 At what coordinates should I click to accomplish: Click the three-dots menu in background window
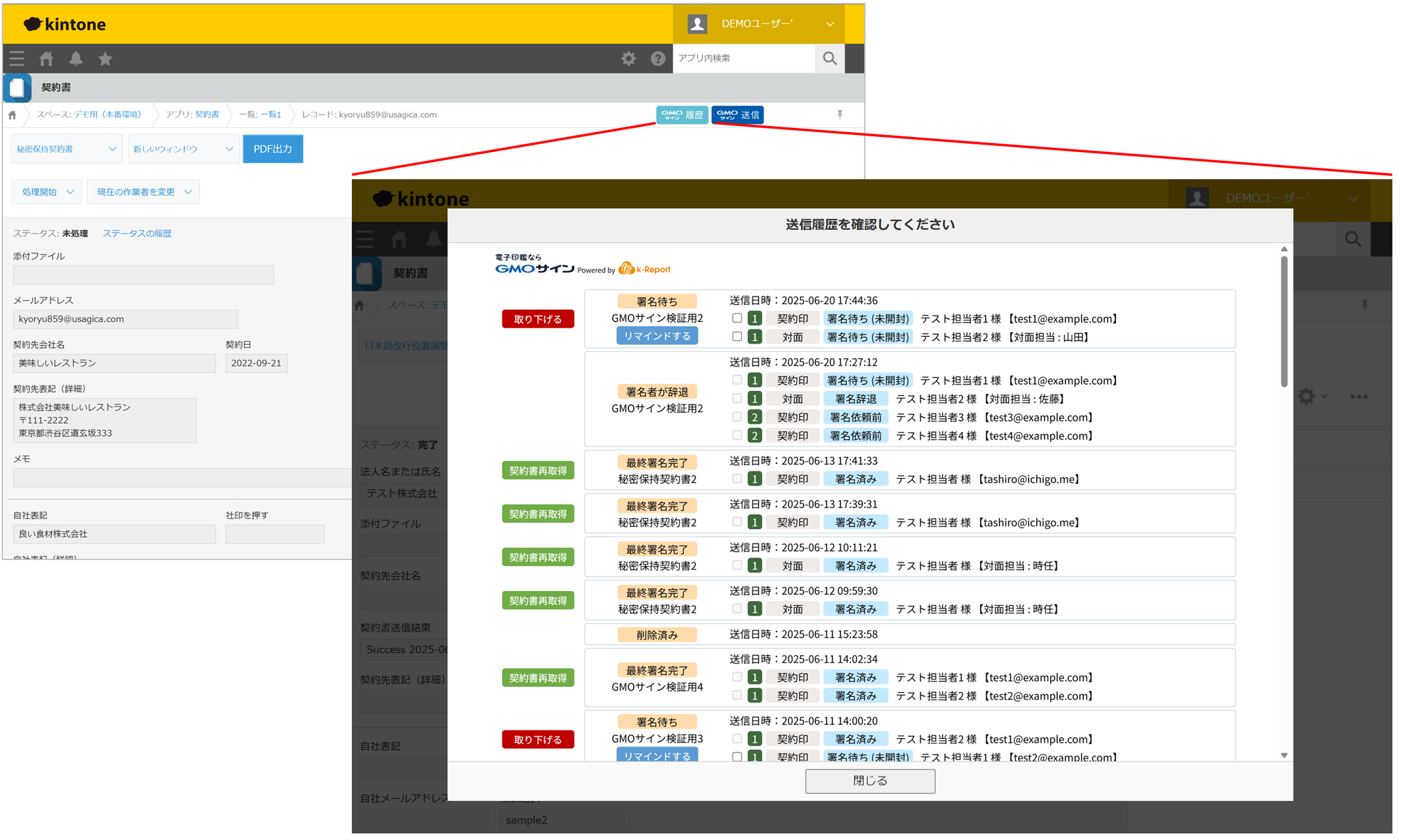tap(1359, 396)
